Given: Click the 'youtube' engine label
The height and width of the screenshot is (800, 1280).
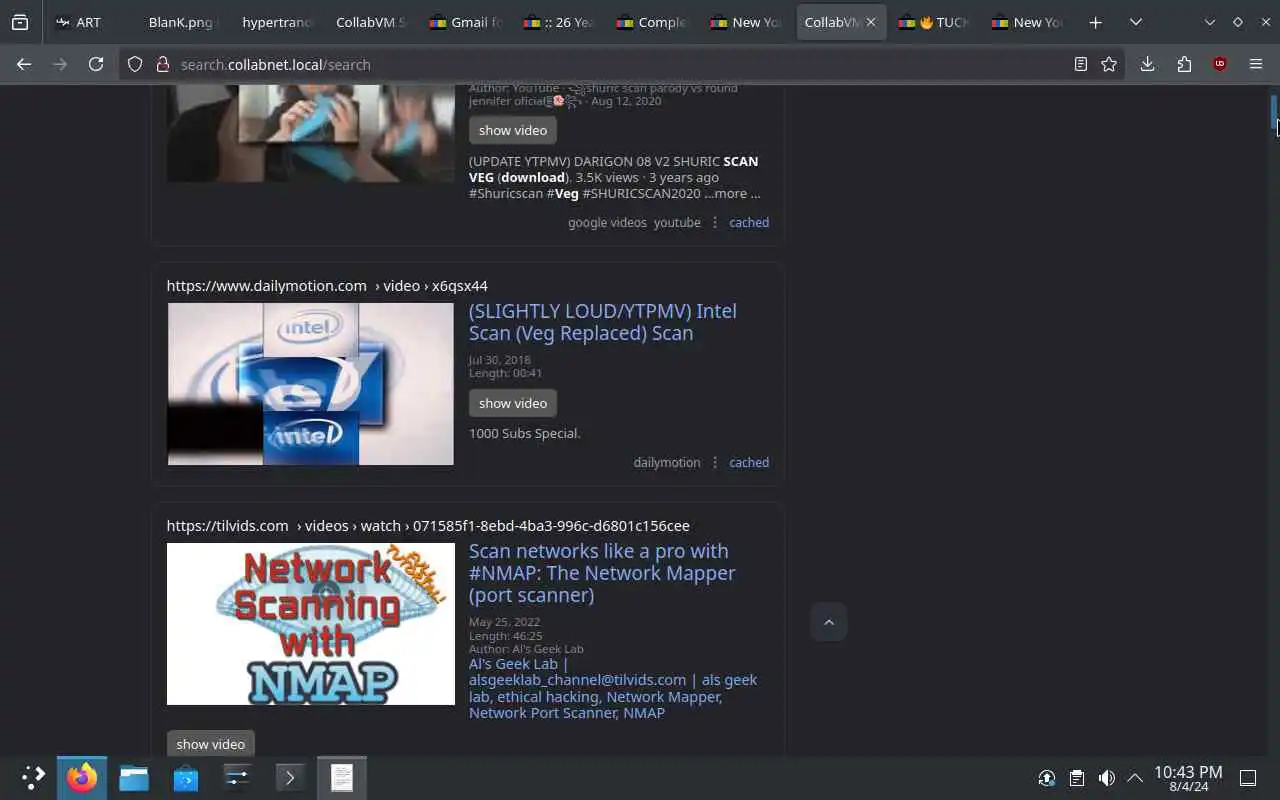Looking at the screenshot, I should coord(677,222).
